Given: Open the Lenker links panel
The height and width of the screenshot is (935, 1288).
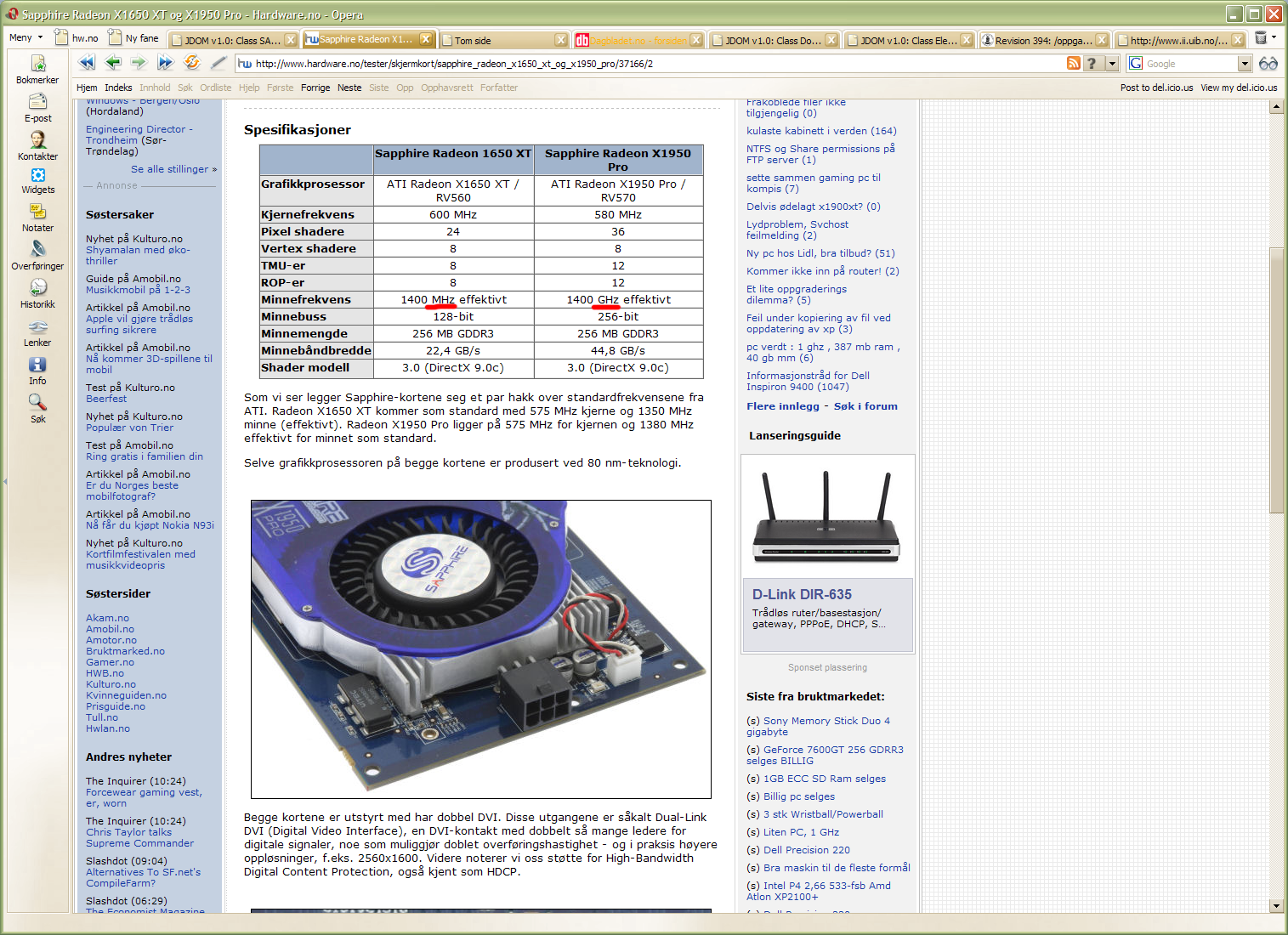Looking at the screenshot, I should [37, 332].
